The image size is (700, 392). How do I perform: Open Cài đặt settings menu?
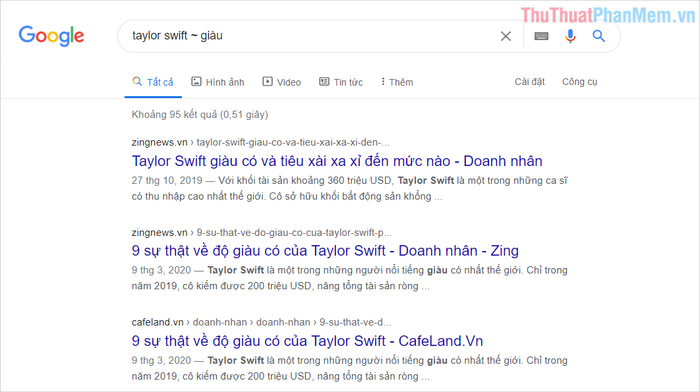[529, 82]
